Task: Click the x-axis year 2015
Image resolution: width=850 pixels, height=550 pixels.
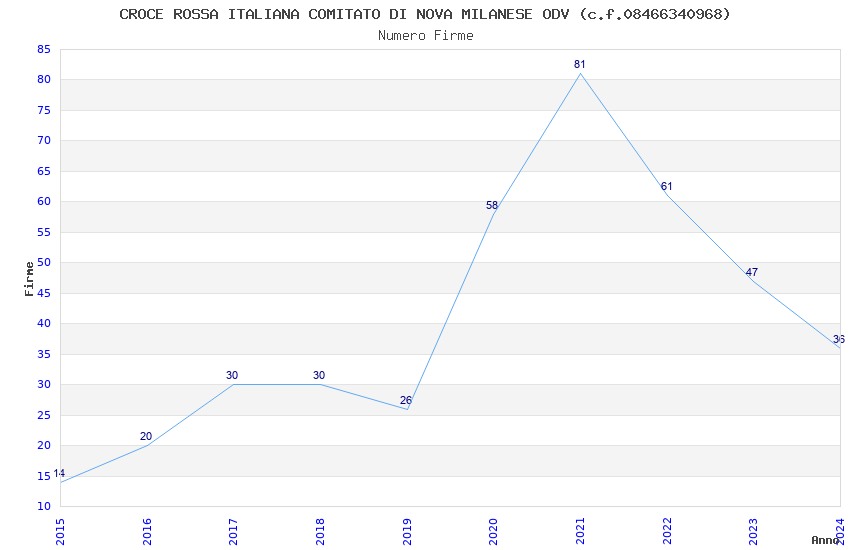Action: point(60,532)
